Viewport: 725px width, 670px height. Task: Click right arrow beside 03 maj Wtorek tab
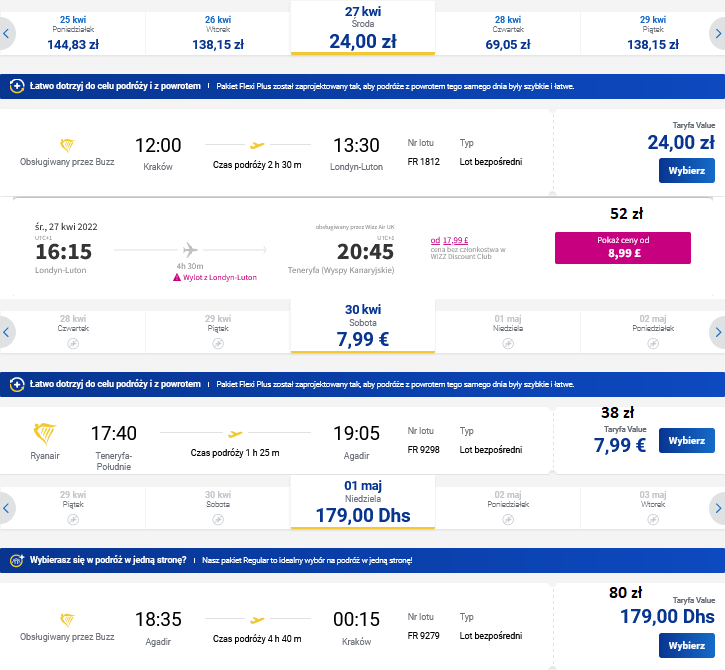click(718, 508)
